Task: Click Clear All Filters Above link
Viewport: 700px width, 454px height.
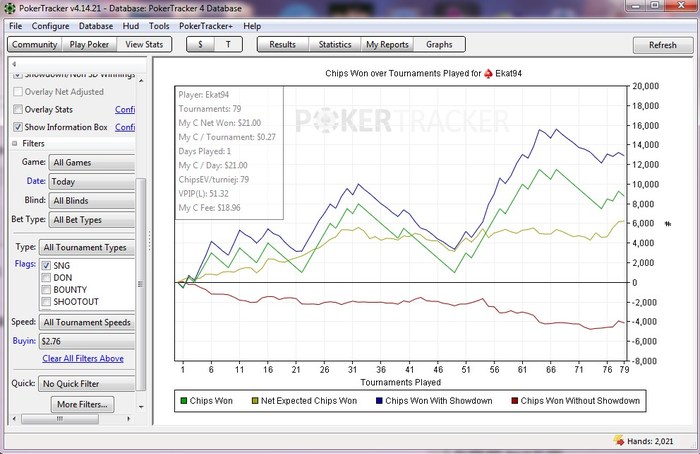Action: (x=83, y=358)
